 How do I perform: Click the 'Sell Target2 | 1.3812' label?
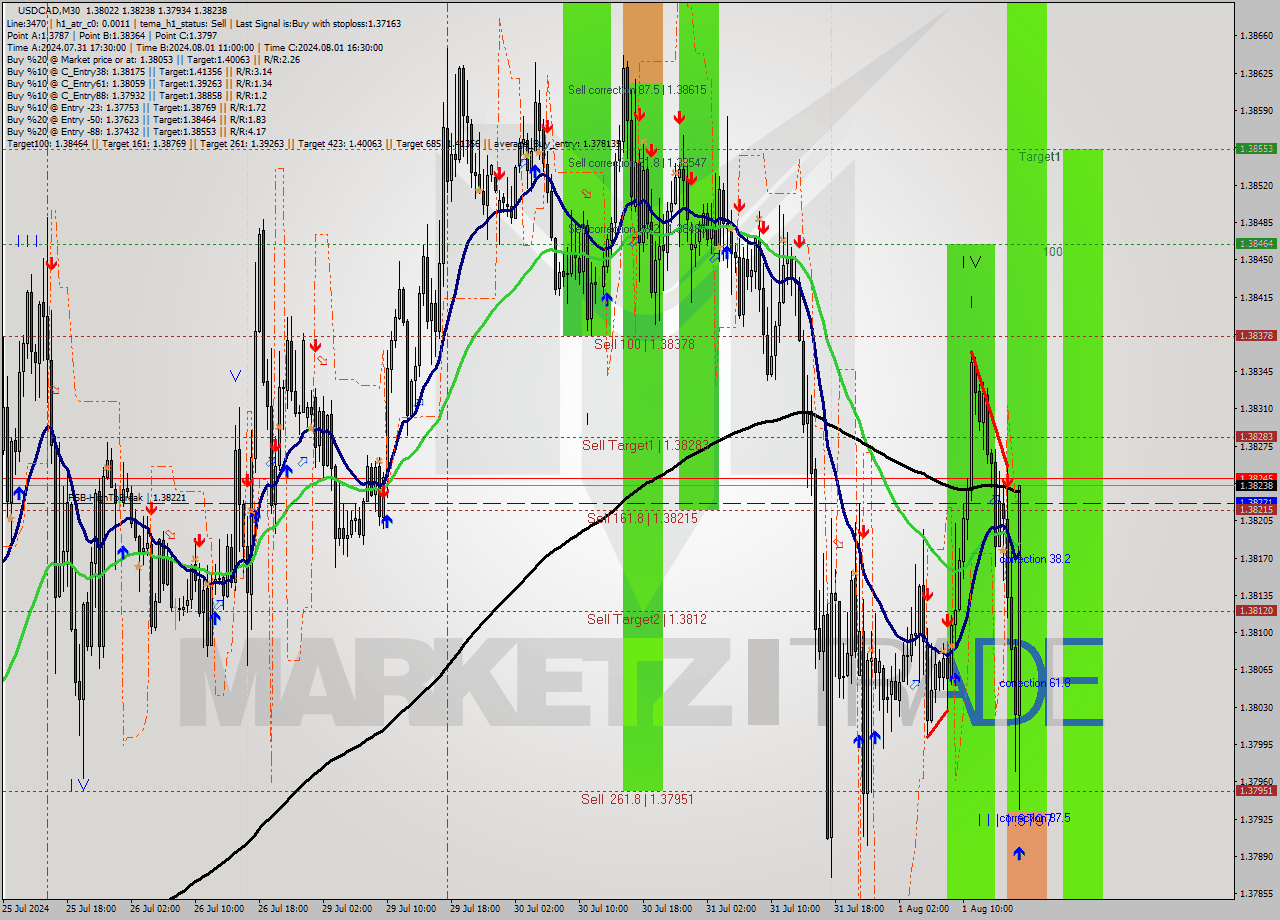tap(647, 619)
